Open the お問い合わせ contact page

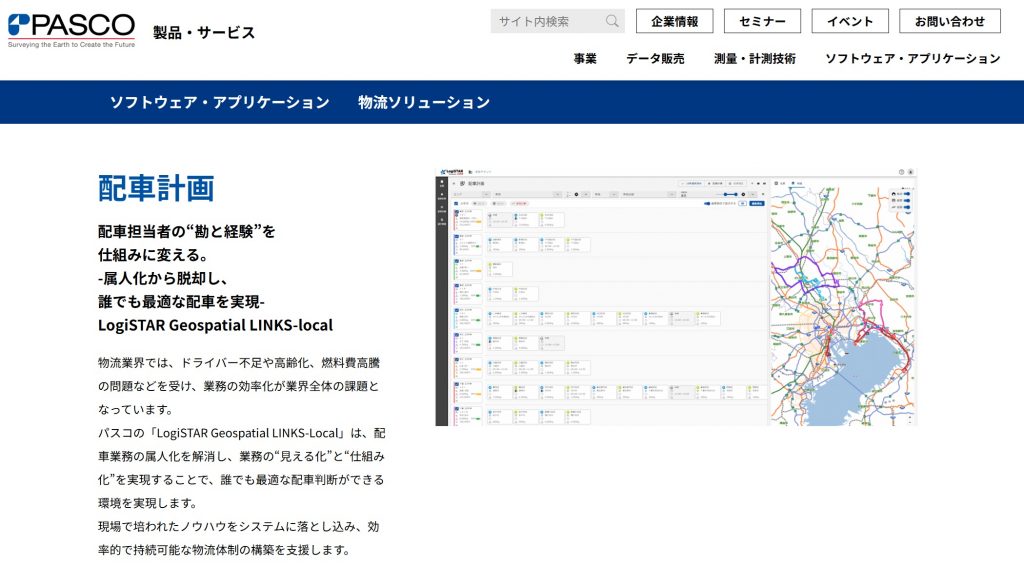click(x=949, y=21)
